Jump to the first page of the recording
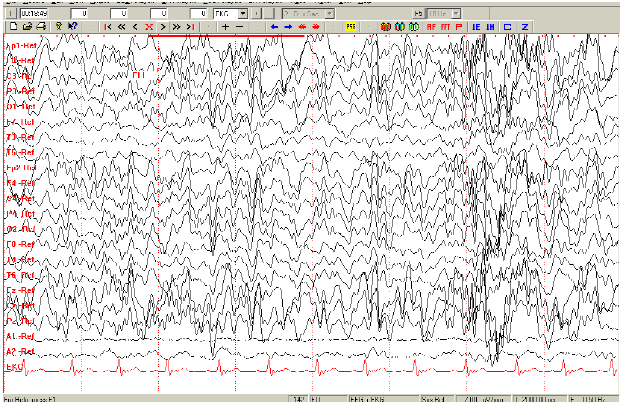The width and height of the screenshot is (623, 408). tap(107, 27)
